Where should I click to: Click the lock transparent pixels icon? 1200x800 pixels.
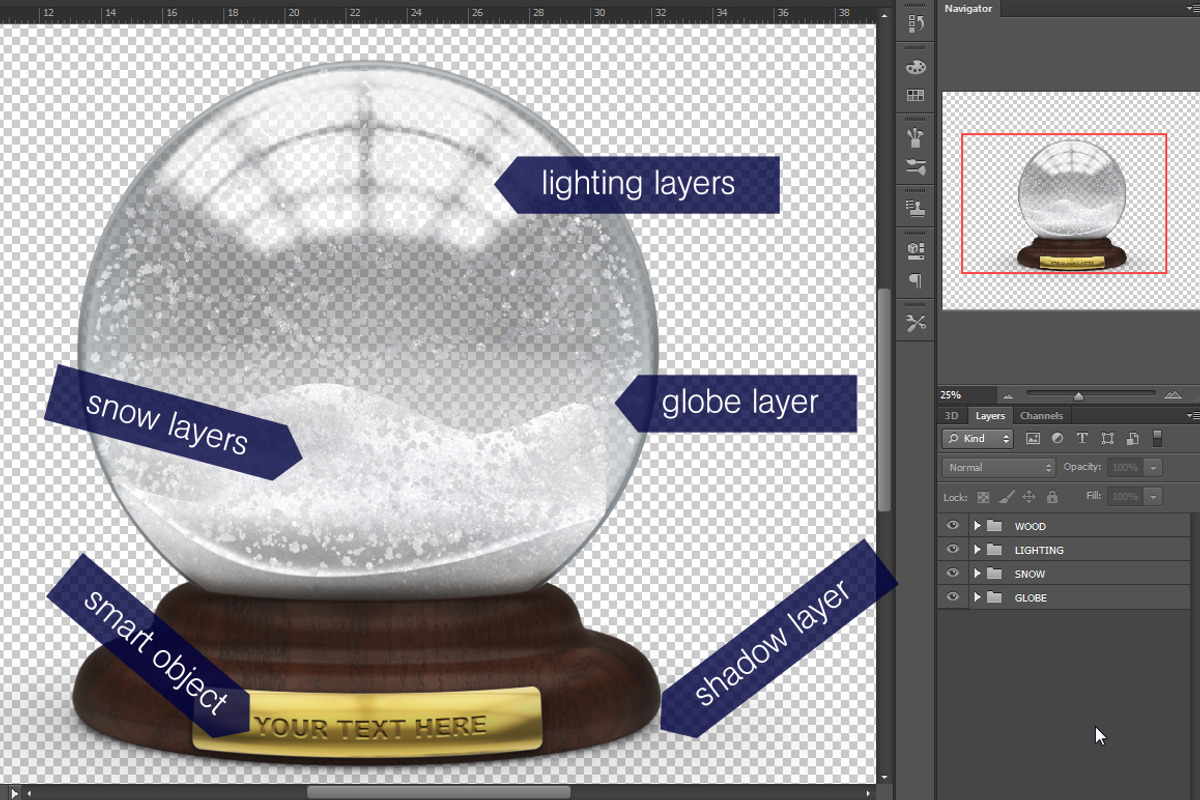983,496
